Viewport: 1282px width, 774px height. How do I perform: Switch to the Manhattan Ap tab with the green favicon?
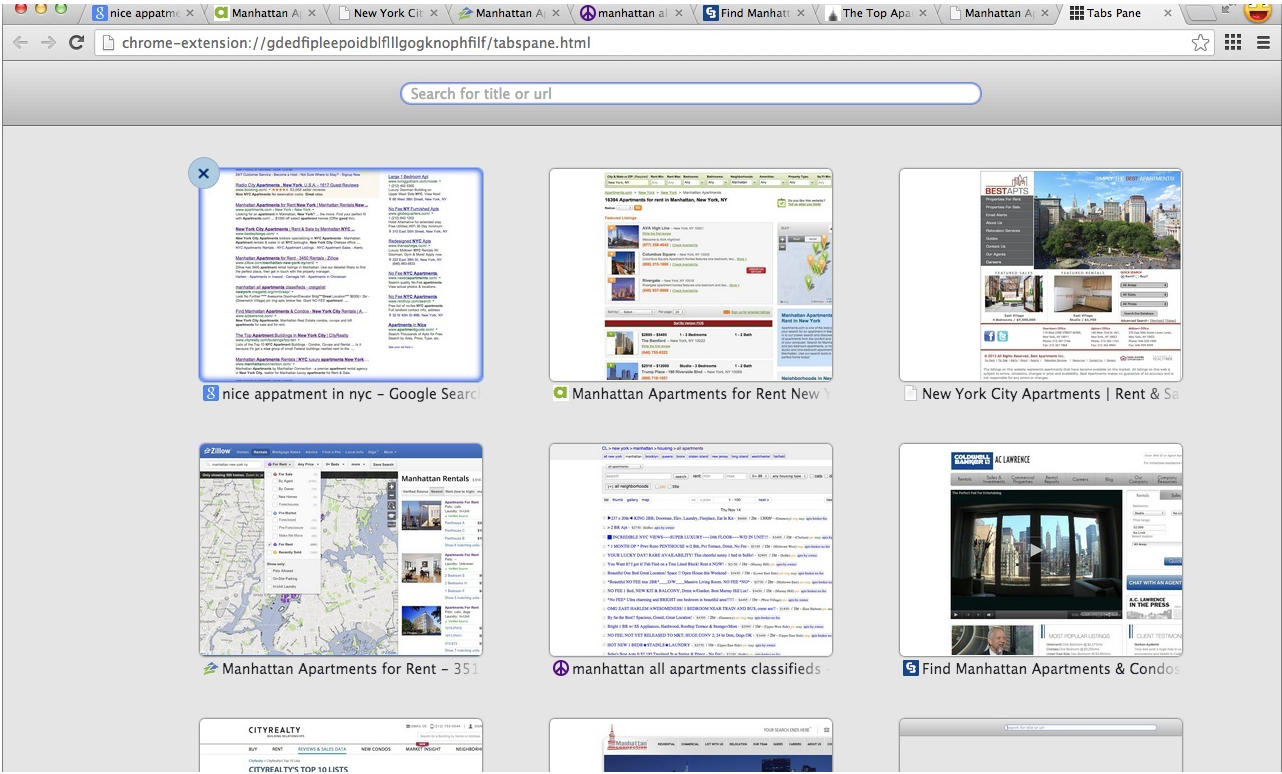tap(265, 14)
